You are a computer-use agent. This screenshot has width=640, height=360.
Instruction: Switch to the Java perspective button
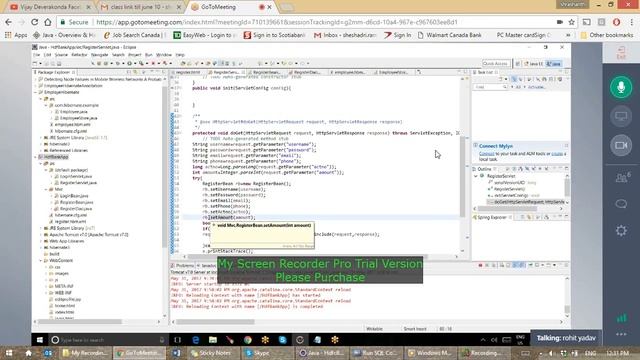[554, 64]
